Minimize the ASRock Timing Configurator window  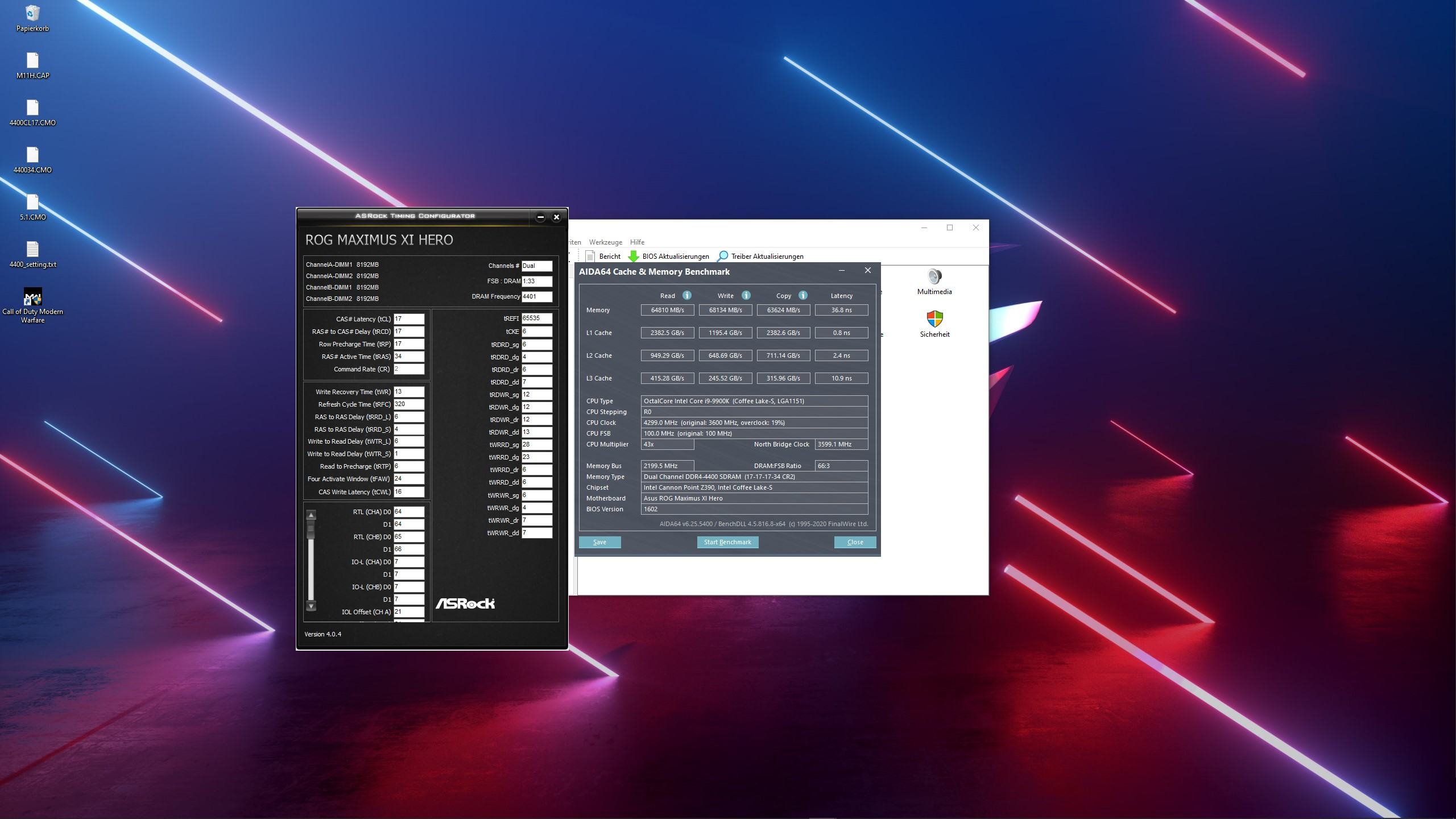[540, 217]
